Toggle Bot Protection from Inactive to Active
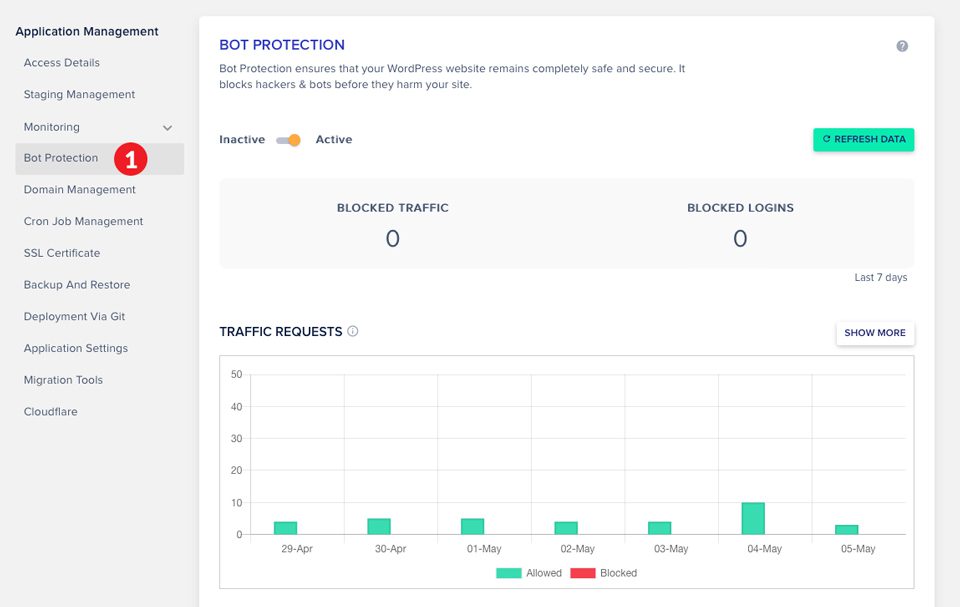Viewport: 960px width, 607px height. (289, 140)
